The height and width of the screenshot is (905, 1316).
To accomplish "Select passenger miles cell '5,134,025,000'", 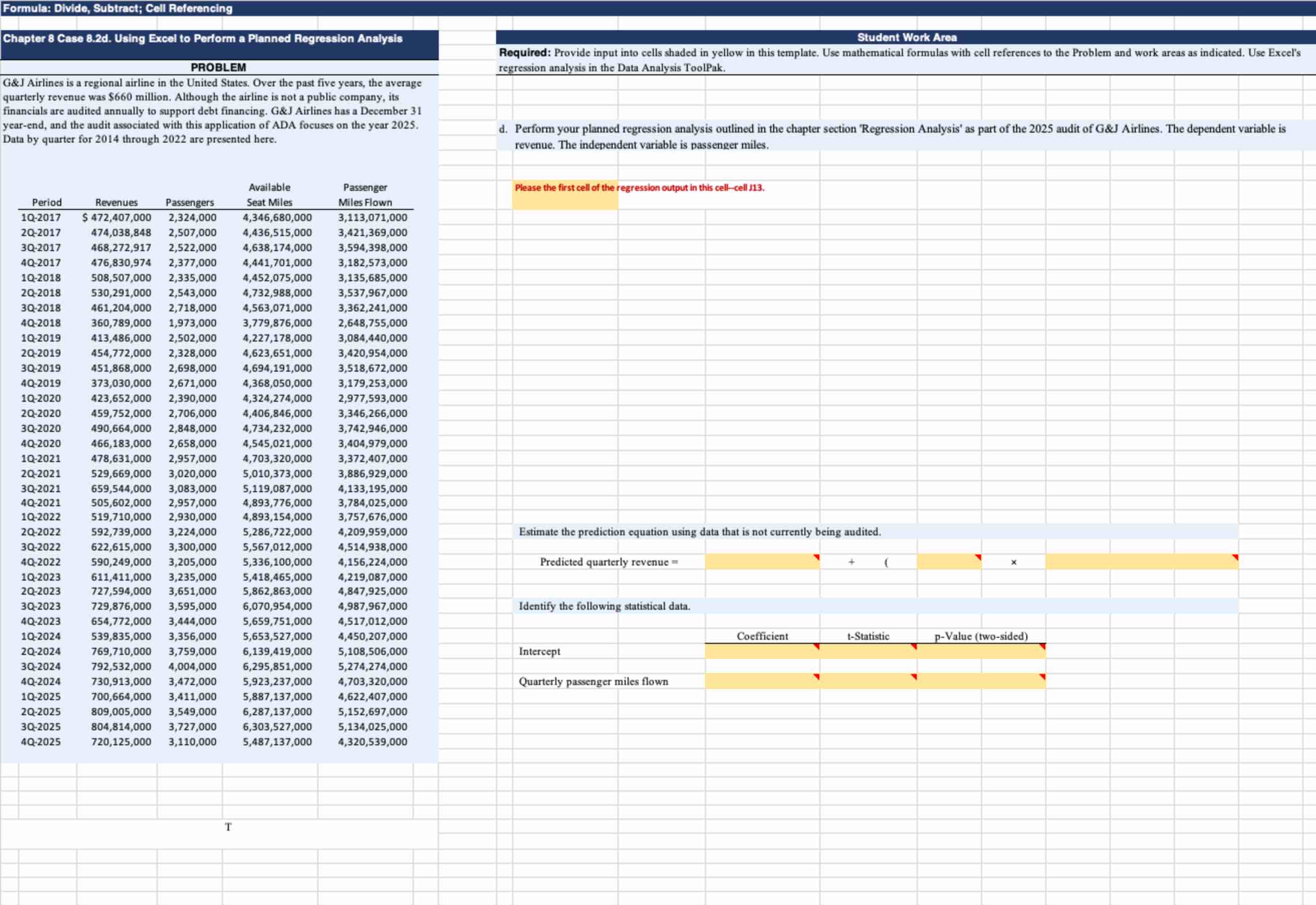I will (373, 726).
